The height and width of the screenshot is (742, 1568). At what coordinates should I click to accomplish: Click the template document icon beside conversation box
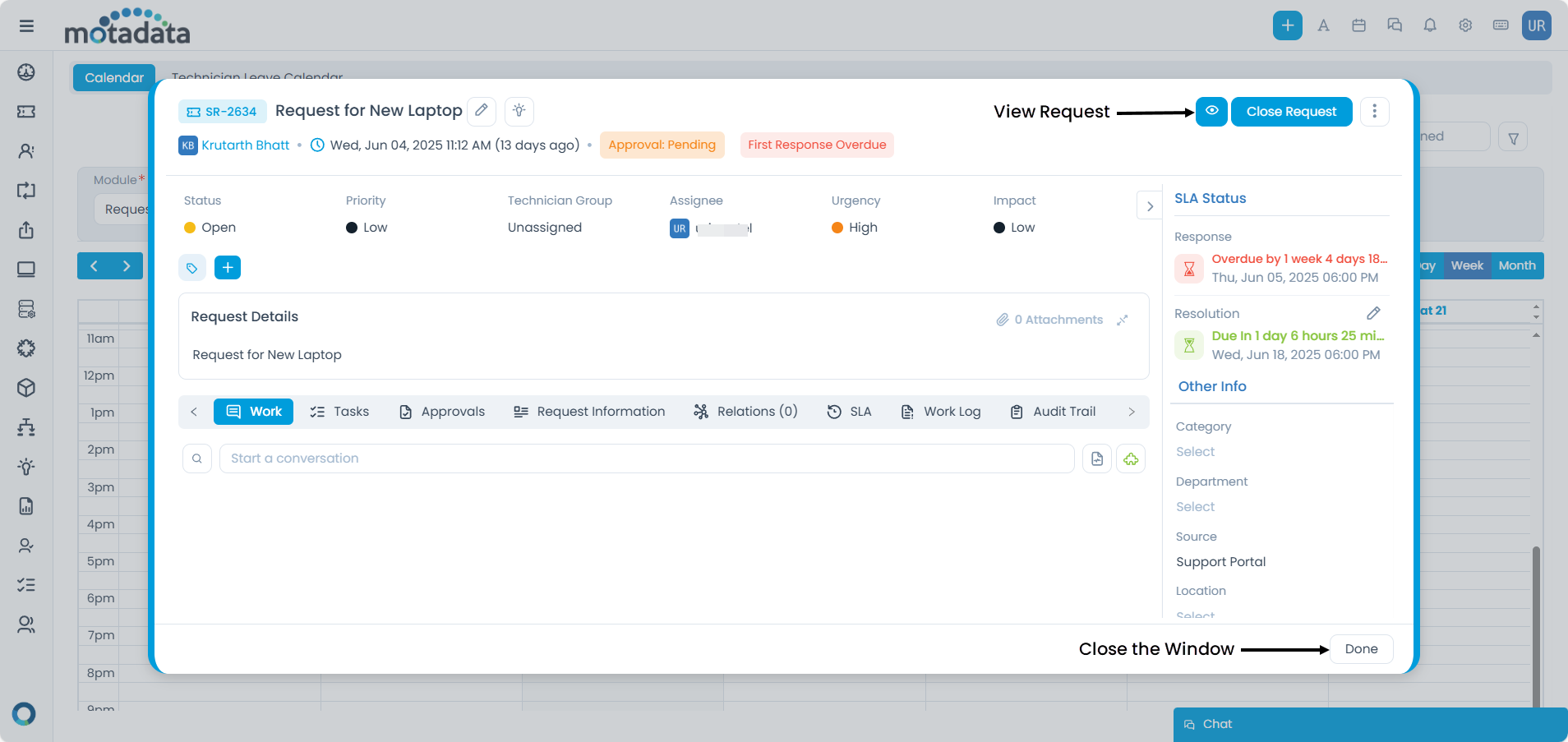[x=1097, y=459]
